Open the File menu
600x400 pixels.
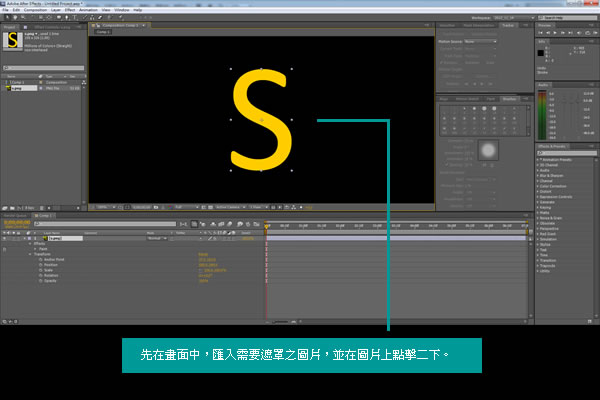[x=5, y=10]
